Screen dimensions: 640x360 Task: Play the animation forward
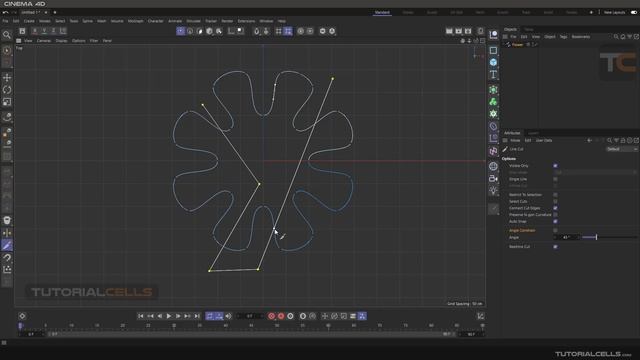click(169, 316)
